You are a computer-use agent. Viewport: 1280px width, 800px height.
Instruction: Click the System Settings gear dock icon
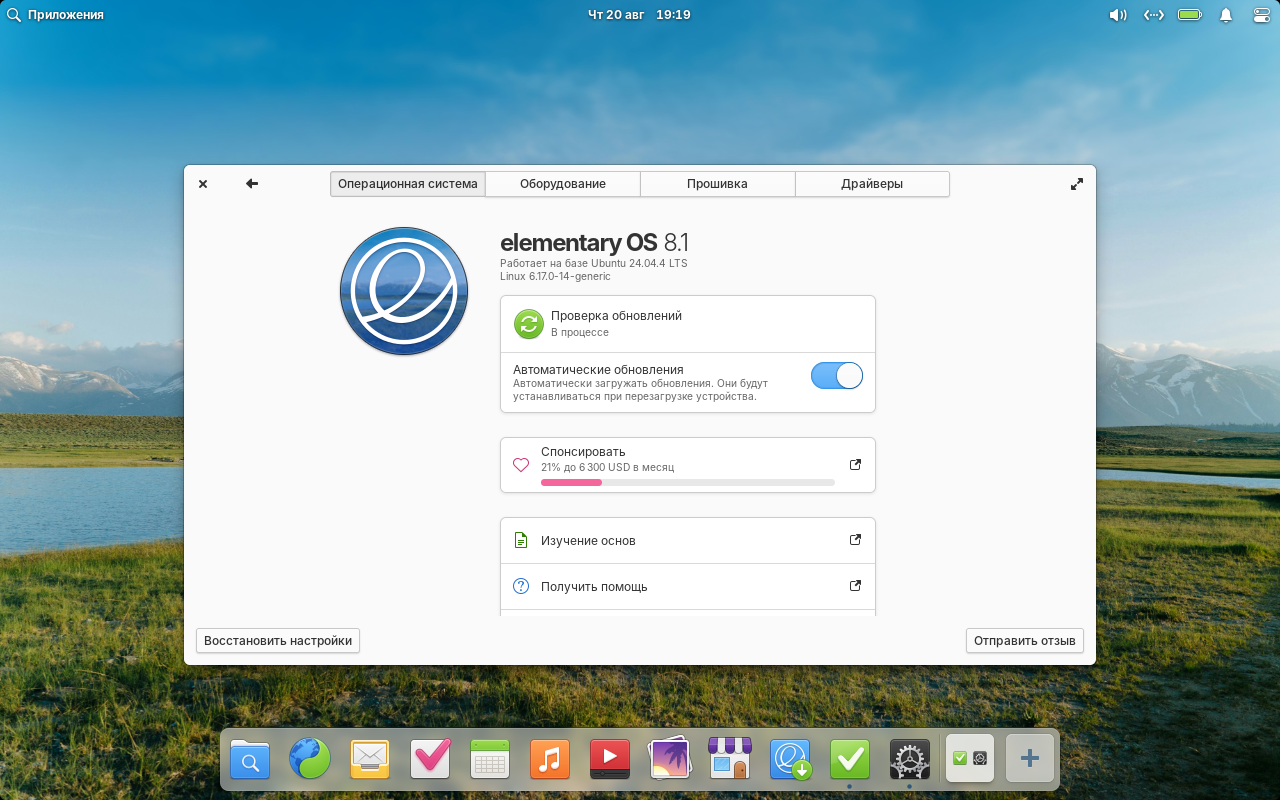coord(910,759)
